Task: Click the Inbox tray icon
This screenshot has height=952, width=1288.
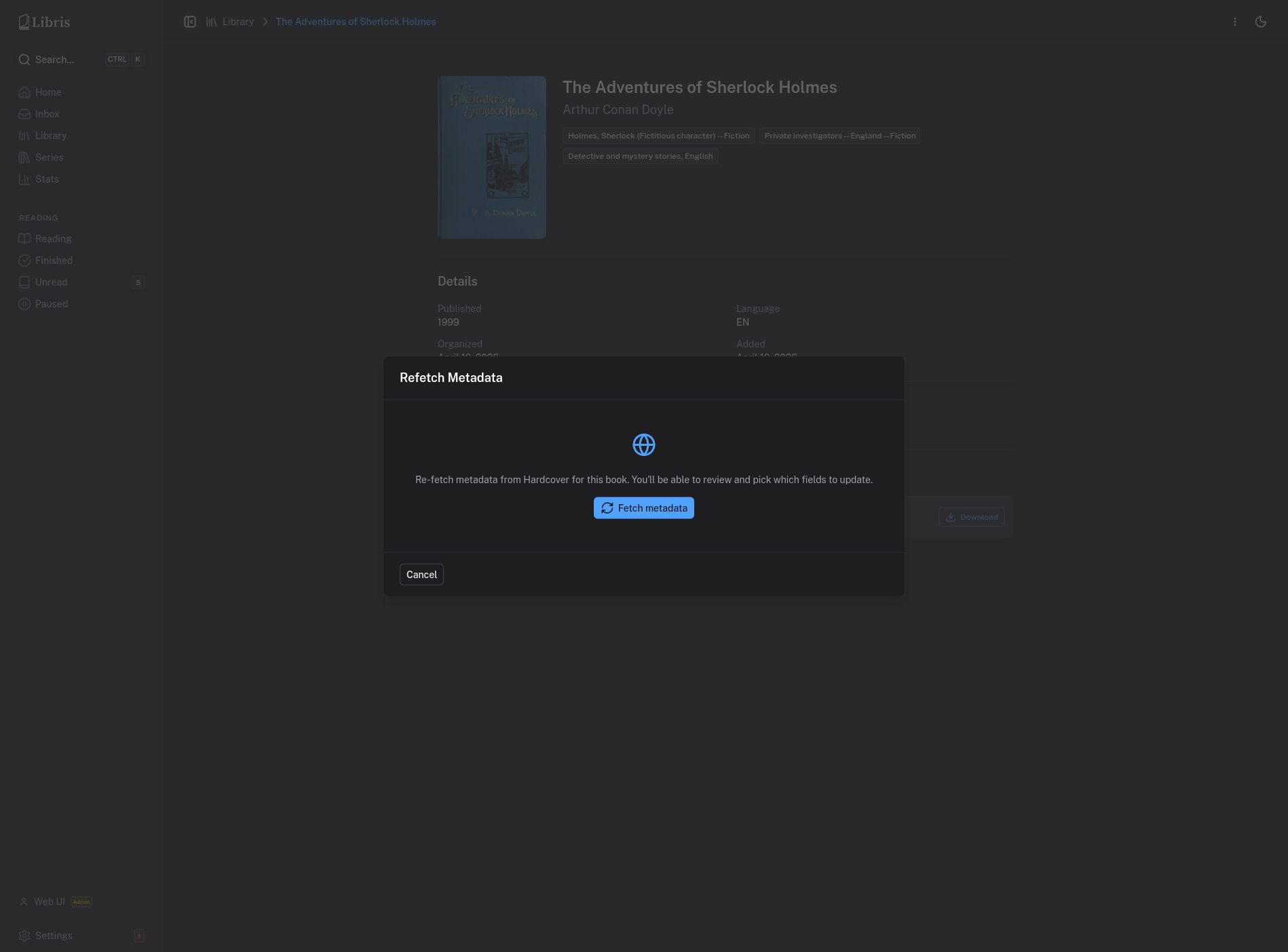Action: coord(24,114)
